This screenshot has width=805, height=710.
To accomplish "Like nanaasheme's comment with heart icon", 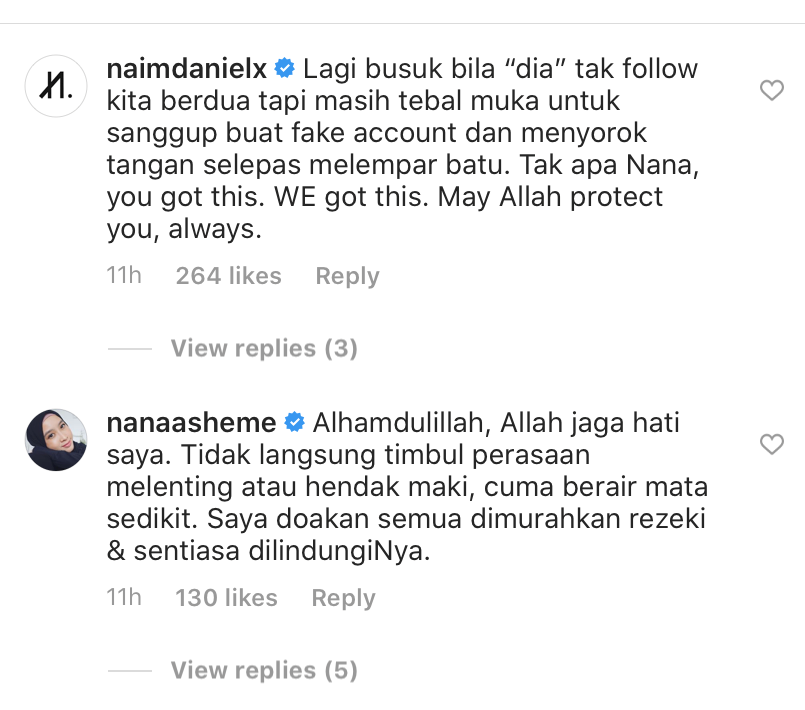I will pos(772,444).
